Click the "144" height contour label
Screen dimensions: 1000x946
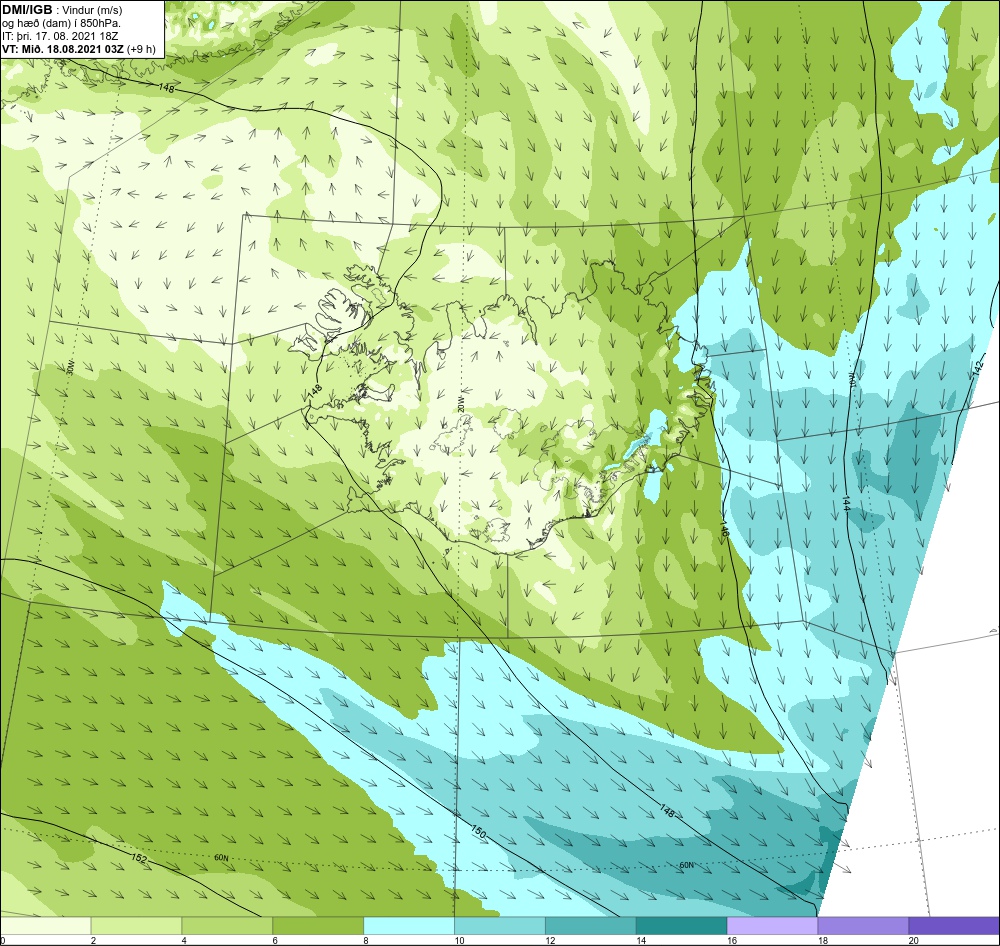pyautogui.click(x=845, y=504)
